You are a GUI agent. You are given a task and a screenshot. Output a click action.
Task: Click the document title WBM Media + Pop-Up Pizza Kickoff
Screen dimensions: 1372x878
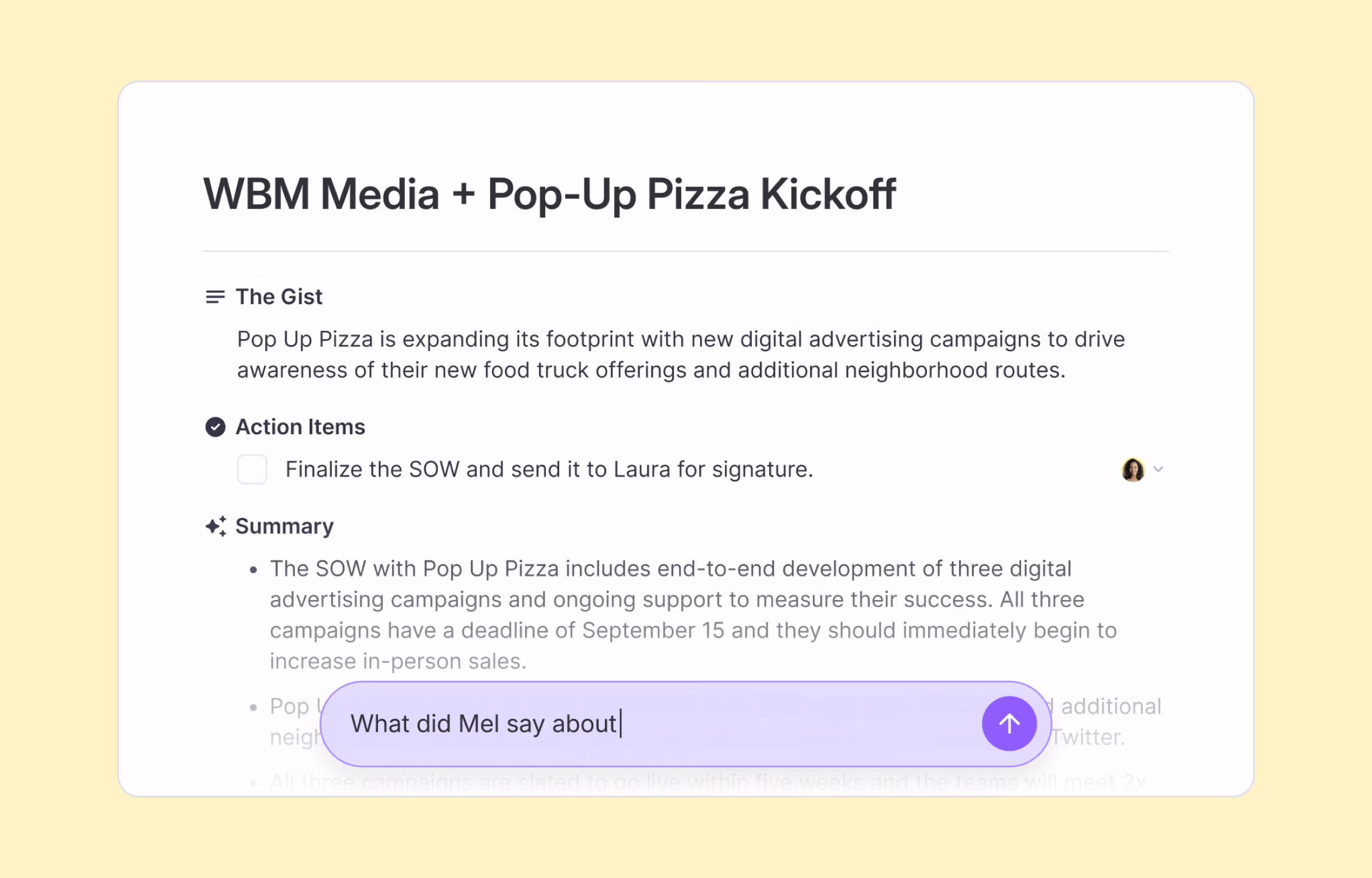pyautogui.click(x=549, y=194)
